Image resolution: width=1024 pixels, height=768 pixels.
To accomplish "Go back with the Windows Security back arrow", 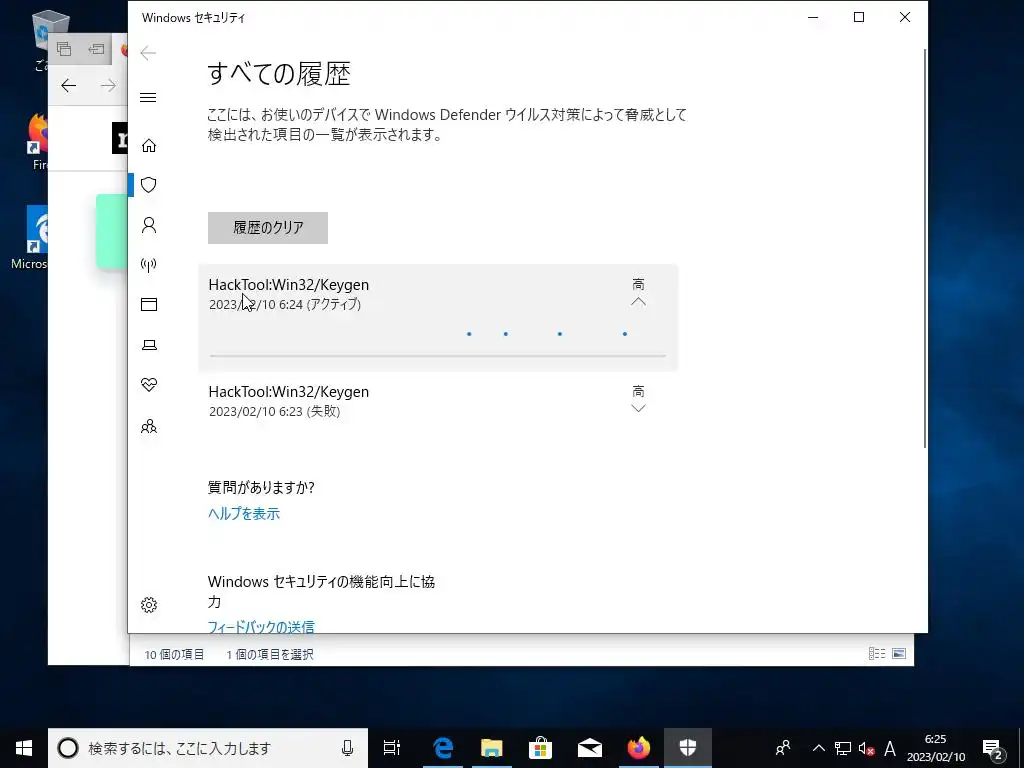I will (x=148, y=53).
